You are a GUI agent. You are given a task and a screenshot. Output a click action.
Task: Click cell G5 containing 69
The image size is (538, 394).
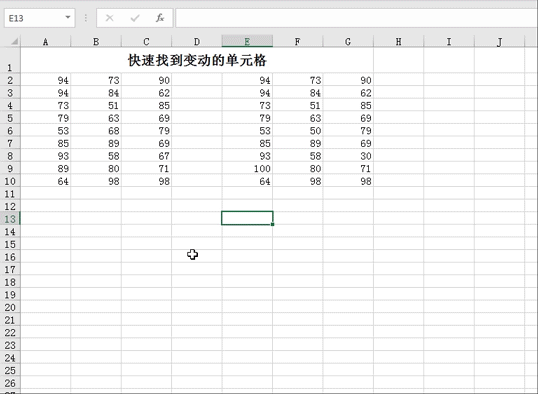348,118
